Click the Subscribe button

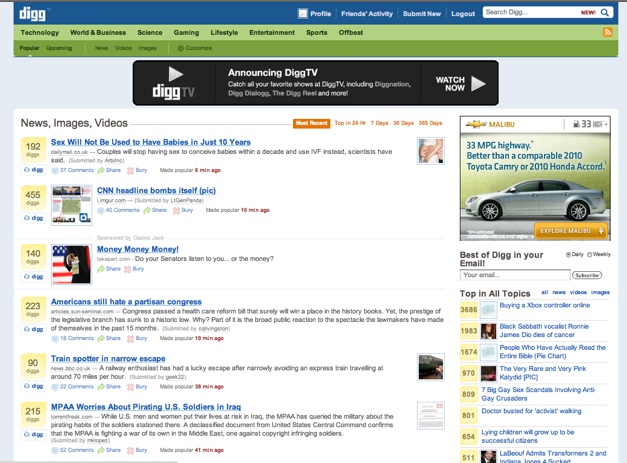pos(587,275)
